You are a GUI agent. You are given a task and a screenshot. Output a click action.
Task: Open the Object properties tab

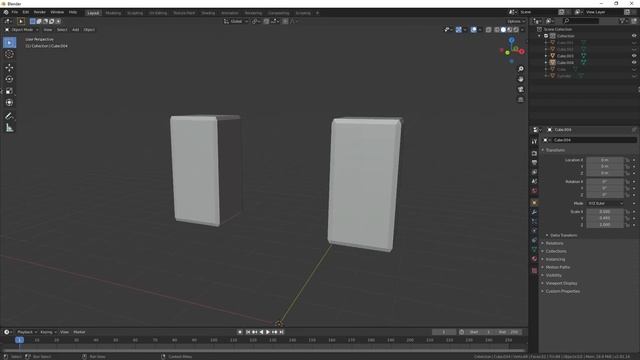tap(534, 203)
